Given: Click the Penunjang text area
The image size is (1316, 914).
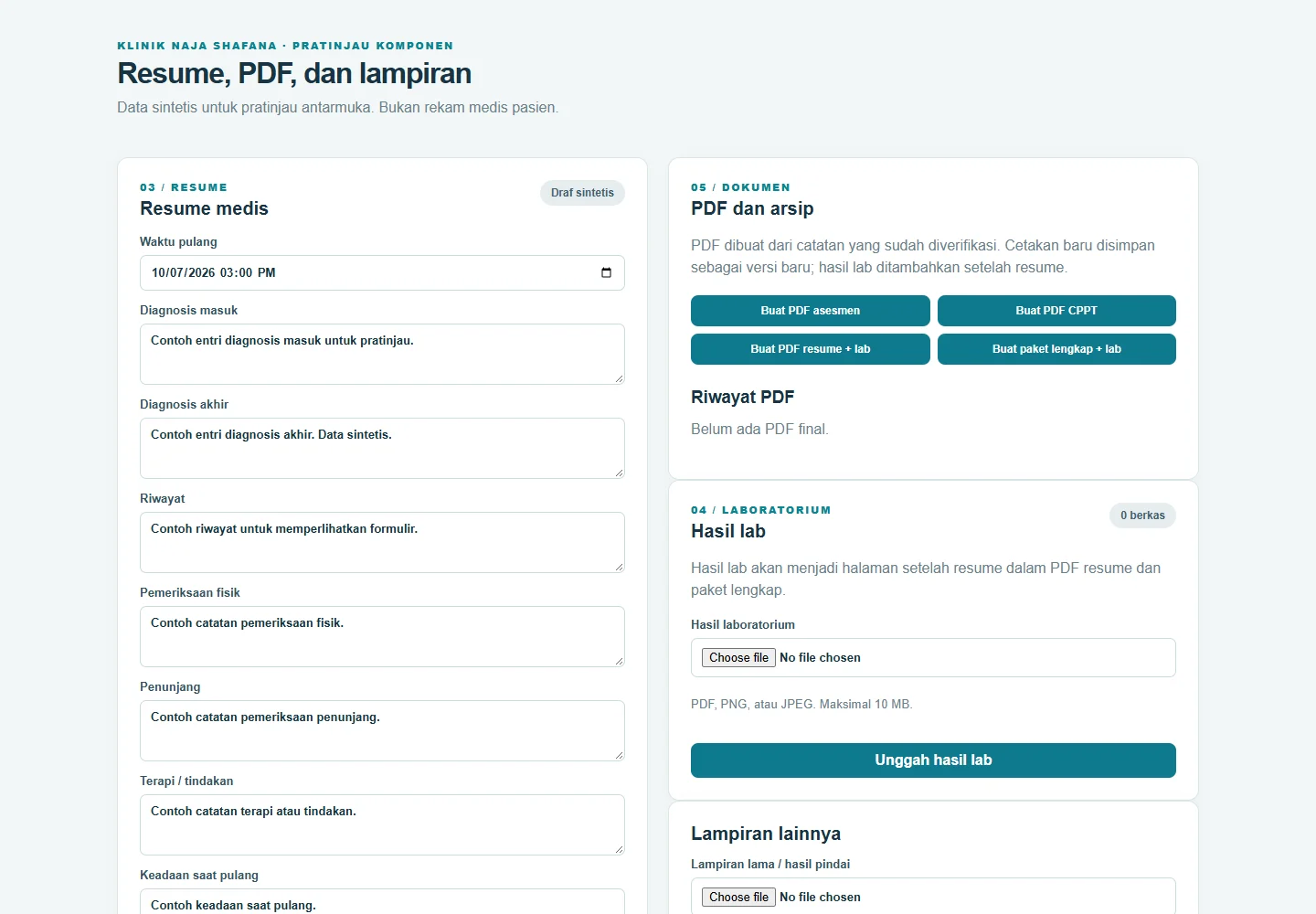Looking at the screenshot, I should (x=382, y=730).
